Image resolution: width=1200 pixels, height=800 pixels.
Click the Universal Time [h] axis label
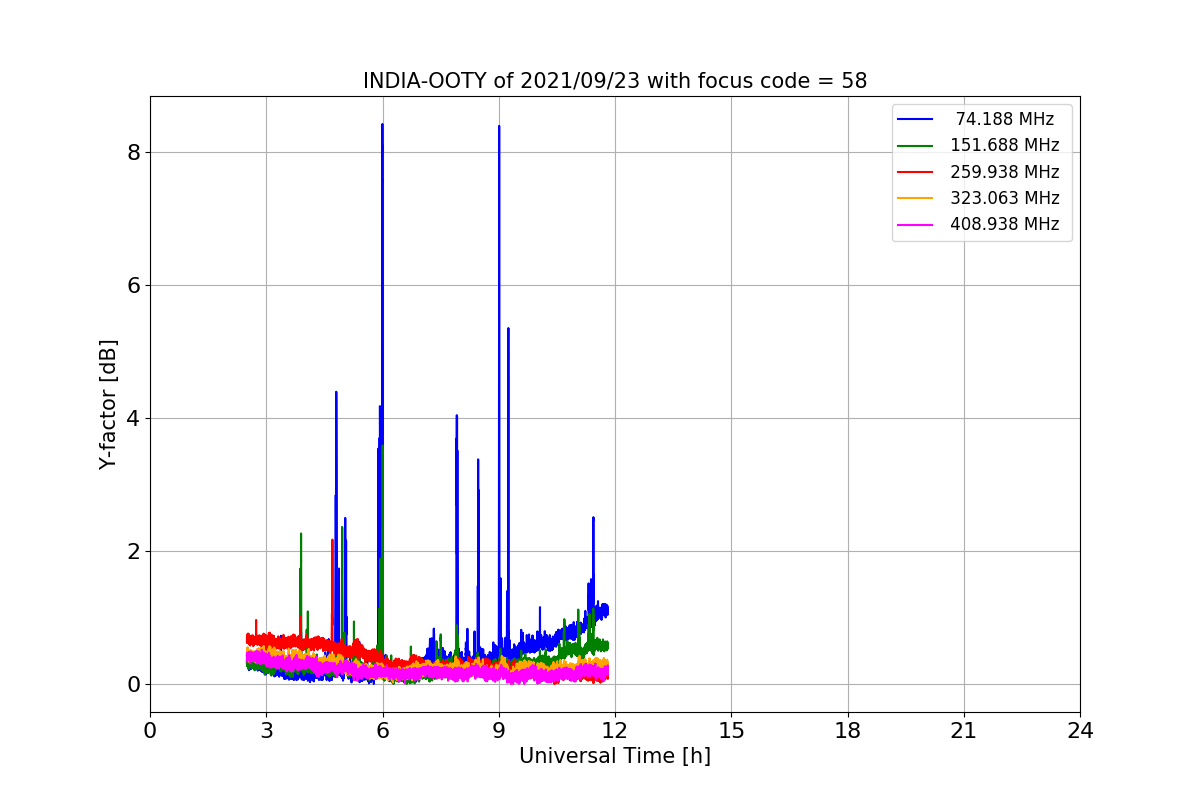(615, 756)
